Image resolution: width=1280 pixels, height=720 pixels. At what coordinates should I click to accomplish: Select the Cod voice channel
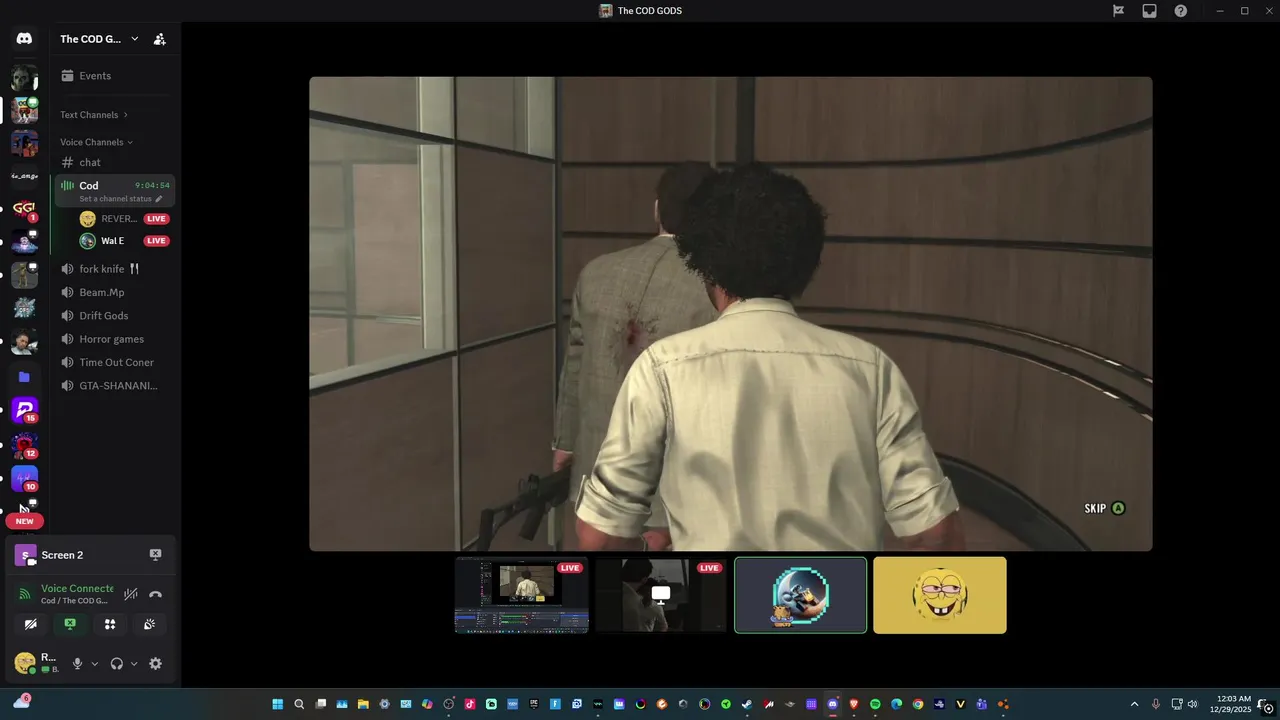point(114,190)
